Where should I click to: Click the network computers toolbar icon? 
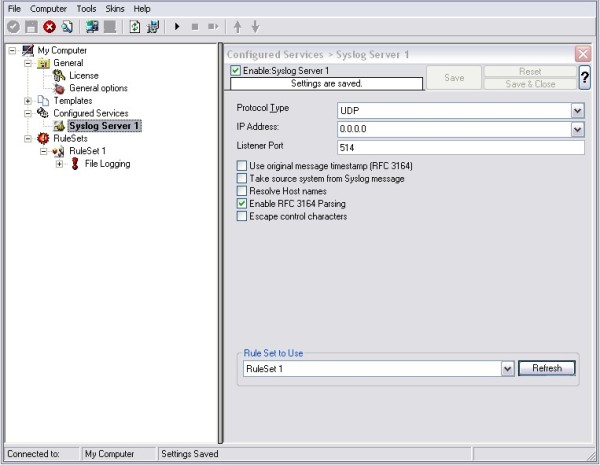[x=92, y=27]
